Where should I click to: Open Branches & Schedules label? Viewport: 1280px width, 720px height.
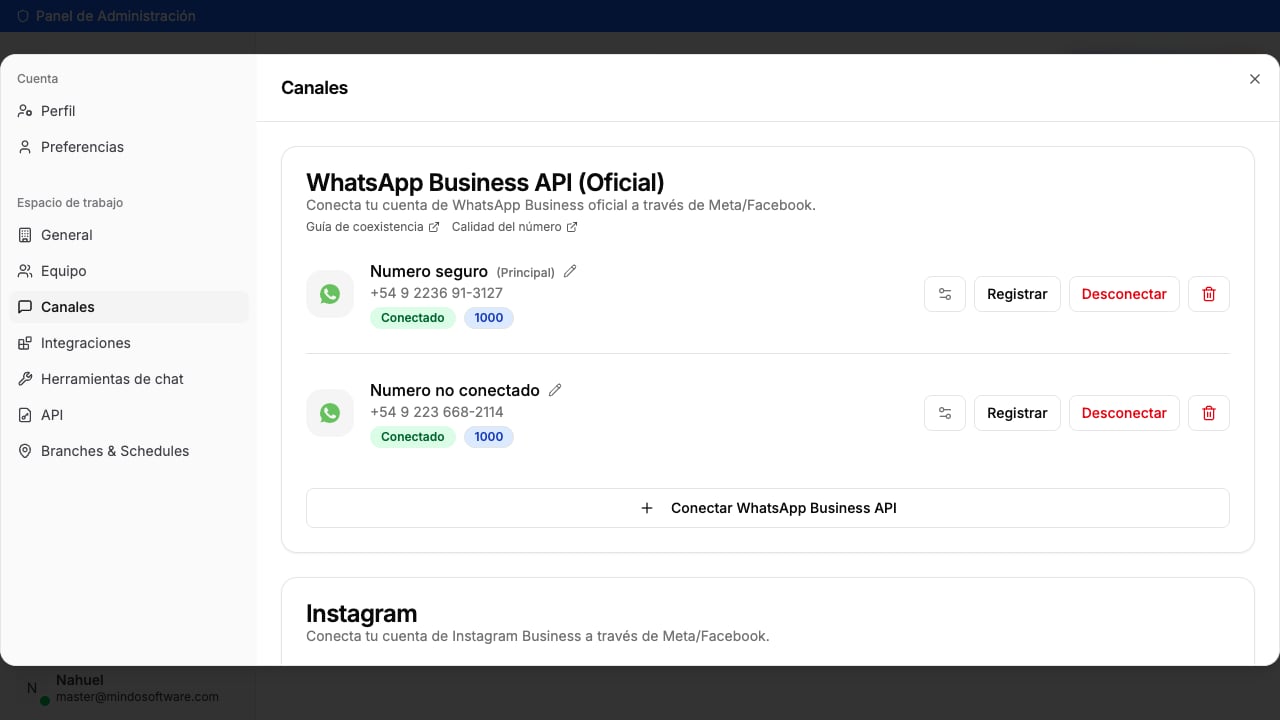tap(115, 451)
